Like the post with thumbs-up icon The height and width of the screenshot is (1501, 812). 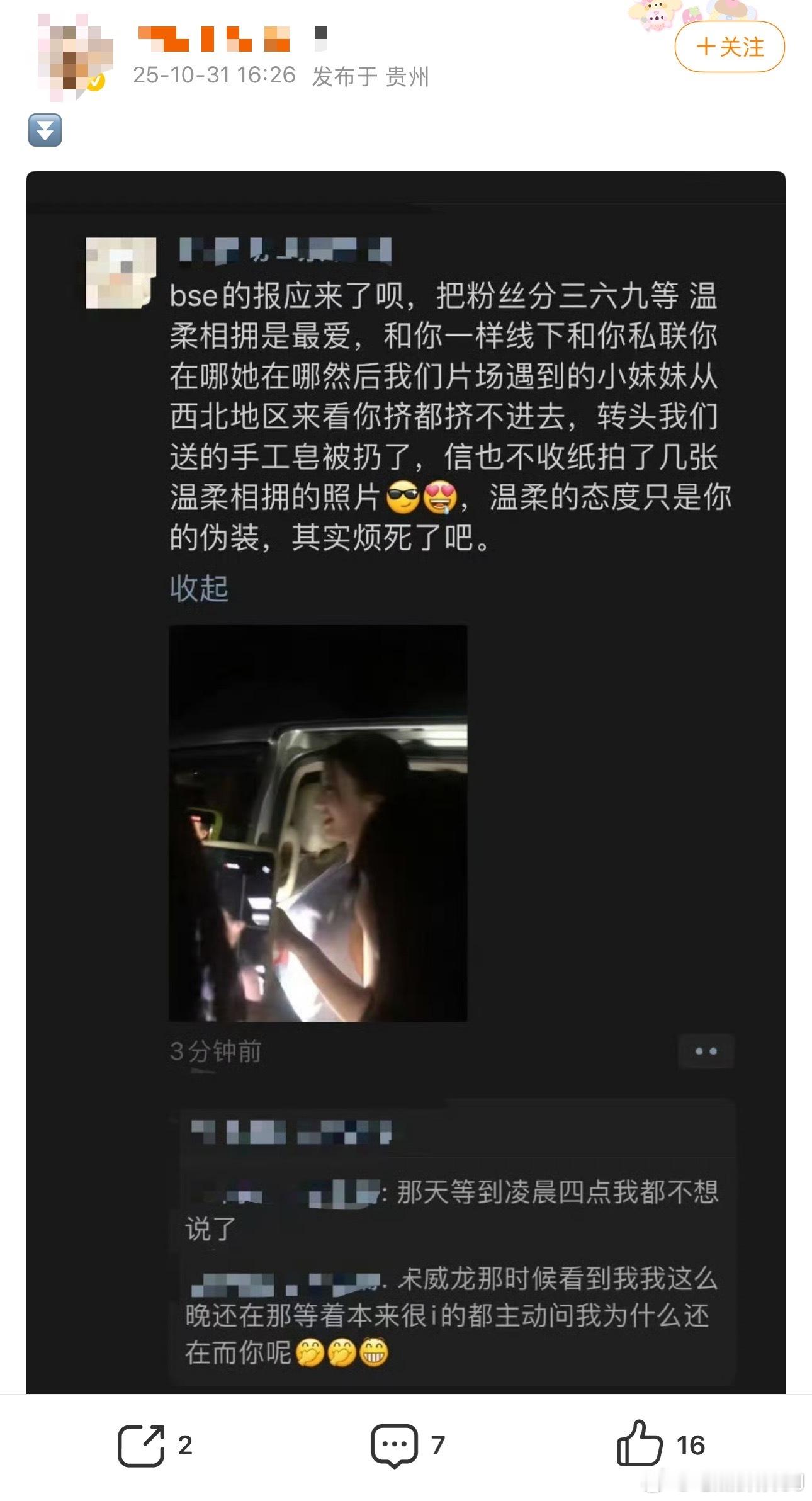(x=640, y=1444)
